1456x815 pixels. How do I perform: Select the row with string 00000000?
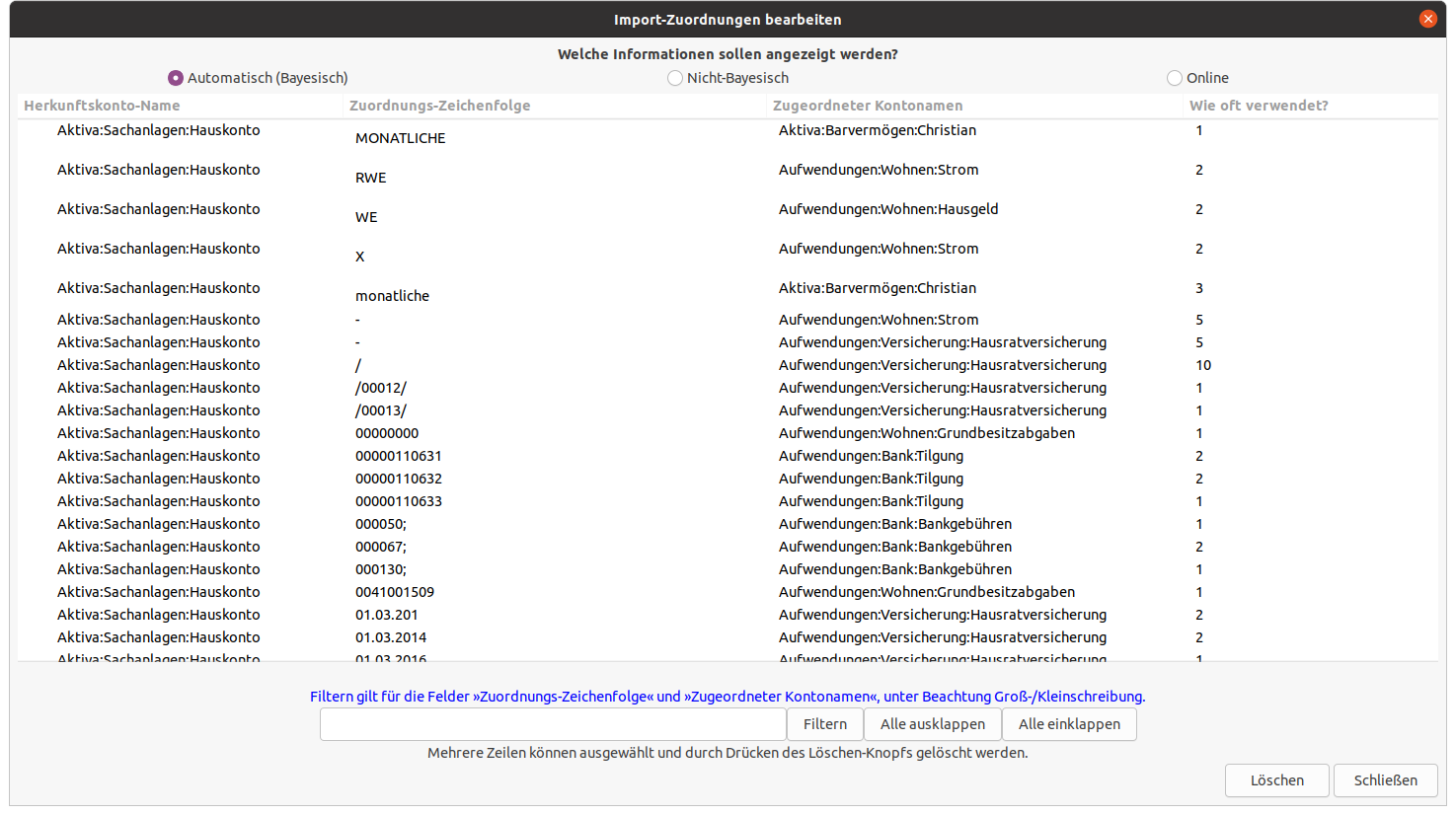(x=387, y=433)
